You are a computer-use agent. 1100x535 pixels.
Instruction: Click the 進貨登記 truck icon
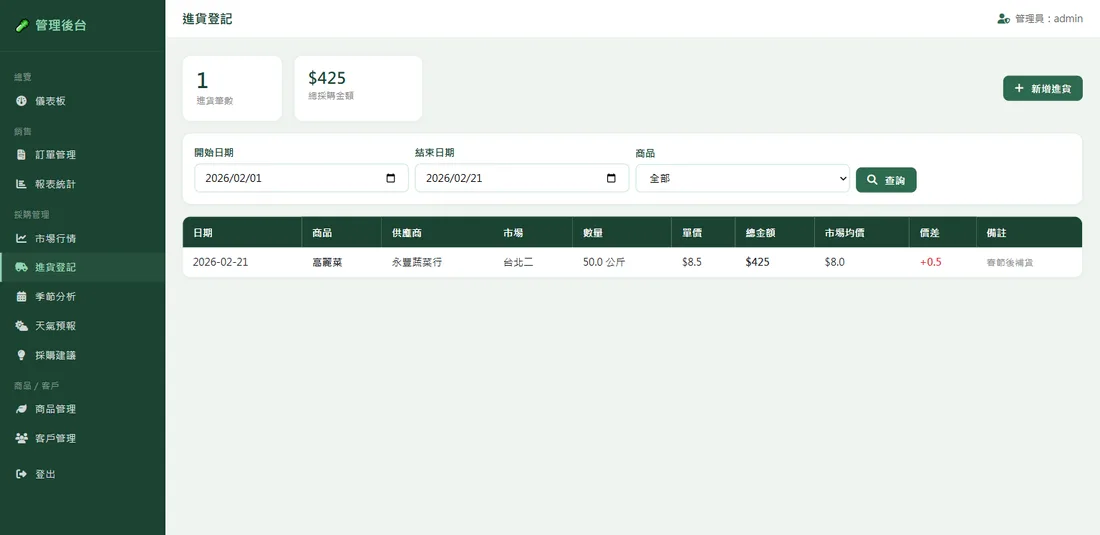coord(22,267)
